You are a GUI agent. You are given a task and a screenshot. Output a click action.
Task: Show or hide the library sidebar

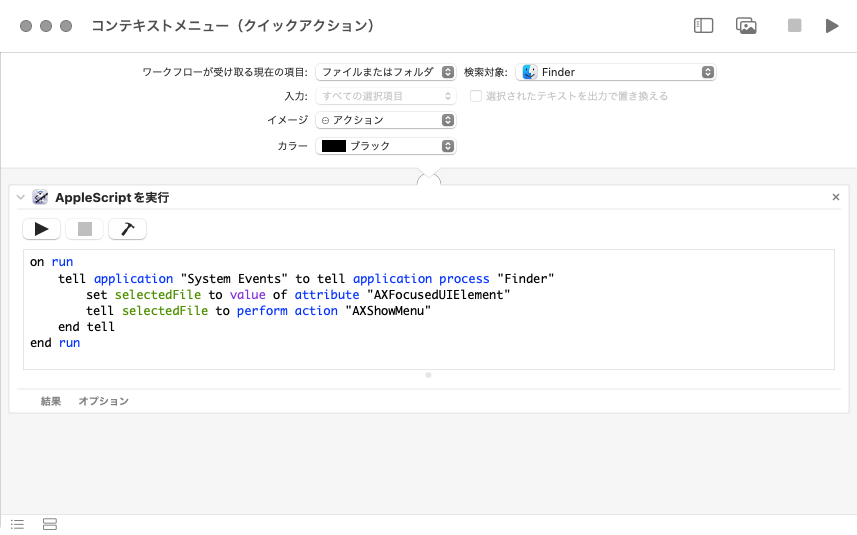coord(703,26)
